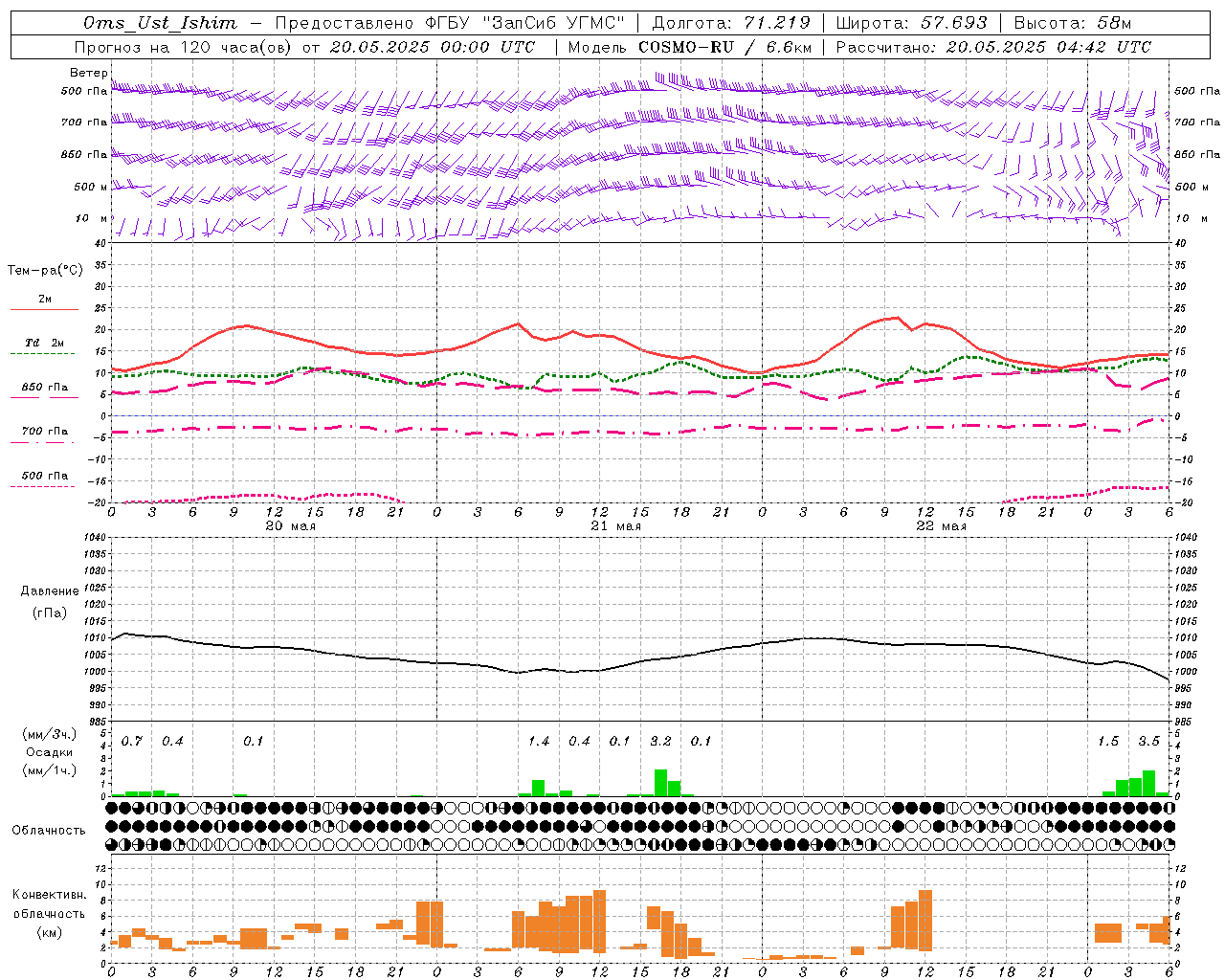Click the Осадки panel label
Image resolution: width=1225 pixels, height=980 pixels.
[x=49, y=752]
